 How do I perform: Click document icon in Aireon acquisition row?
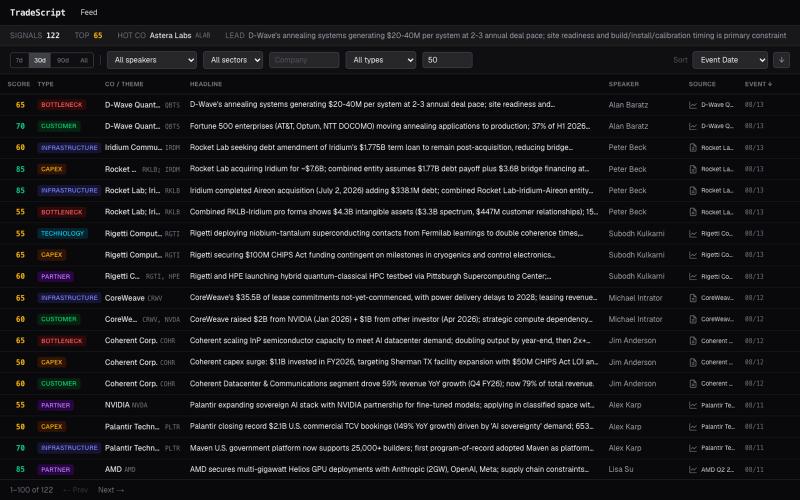(693, 191)
